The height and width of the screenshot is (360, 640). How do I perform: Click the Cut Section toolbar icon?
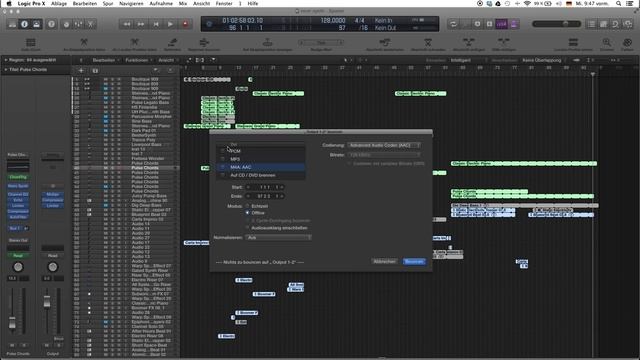pyautogui.click(x=428, y=42)
